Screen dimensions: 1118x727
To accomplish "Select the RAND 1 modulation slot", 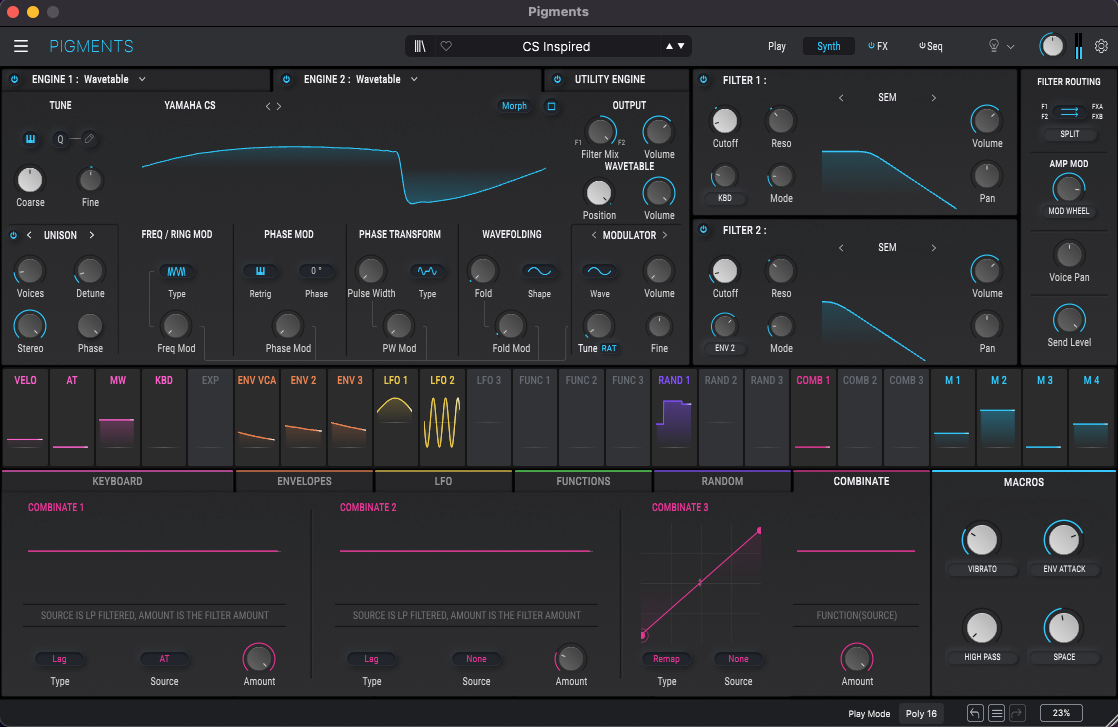I will point(674,420).
